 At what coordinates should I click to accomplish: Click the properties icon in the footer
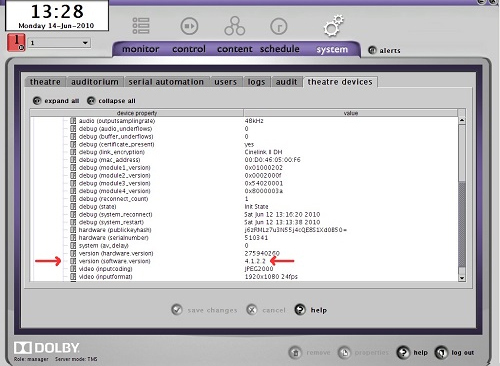[344, 352]
